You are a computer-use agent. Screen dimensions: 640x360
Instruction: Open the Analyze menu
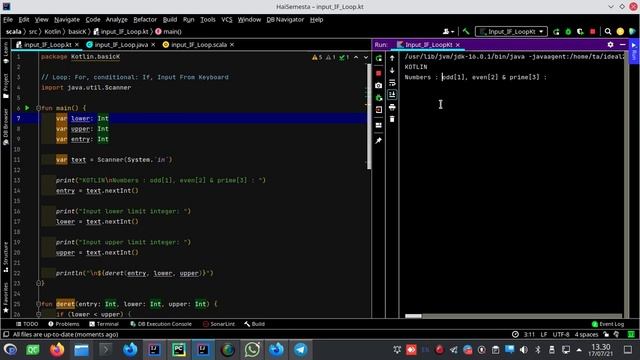(116, 20)
